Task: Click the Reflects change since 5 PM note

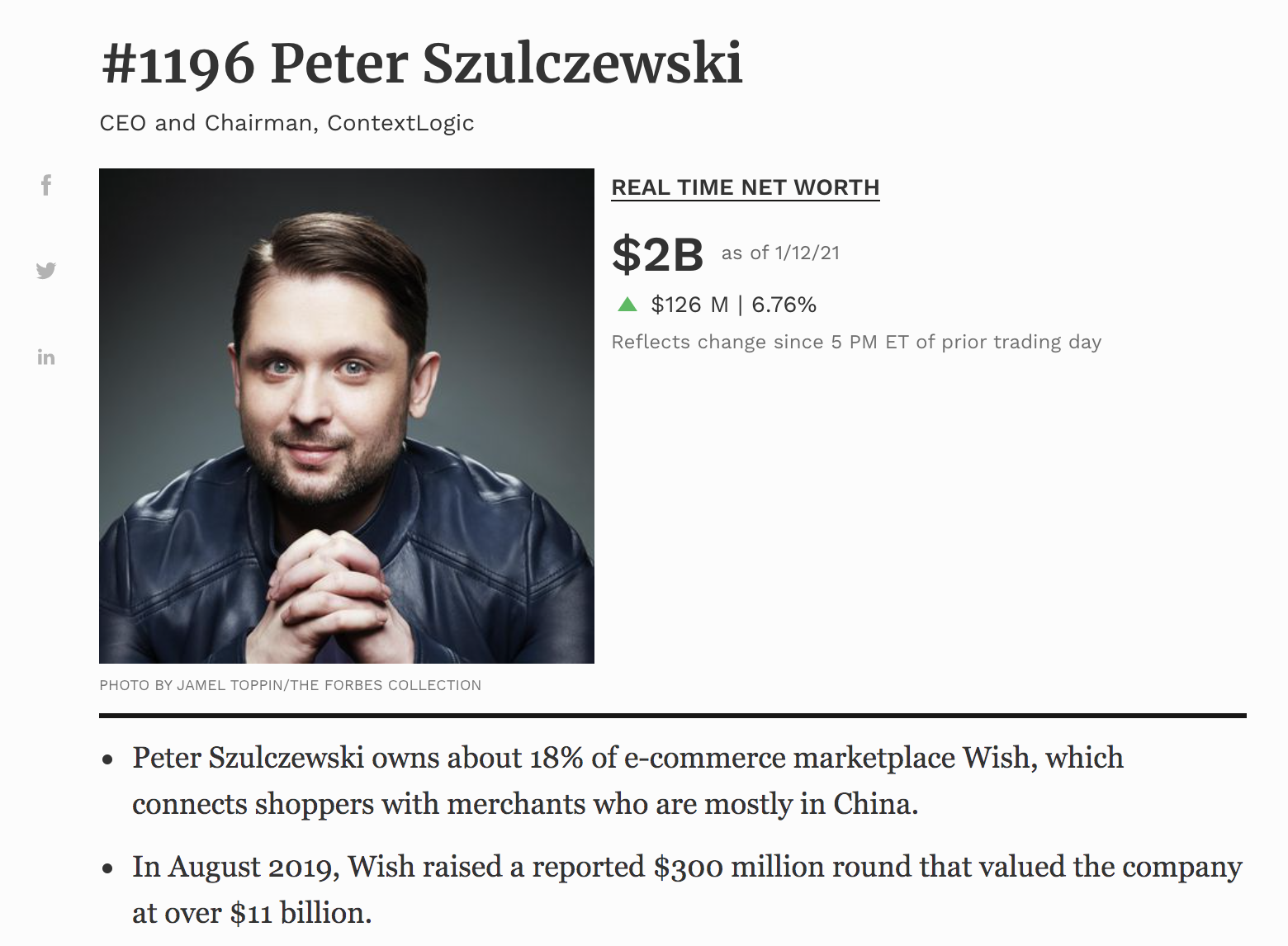Action: (x=856, y=342)
